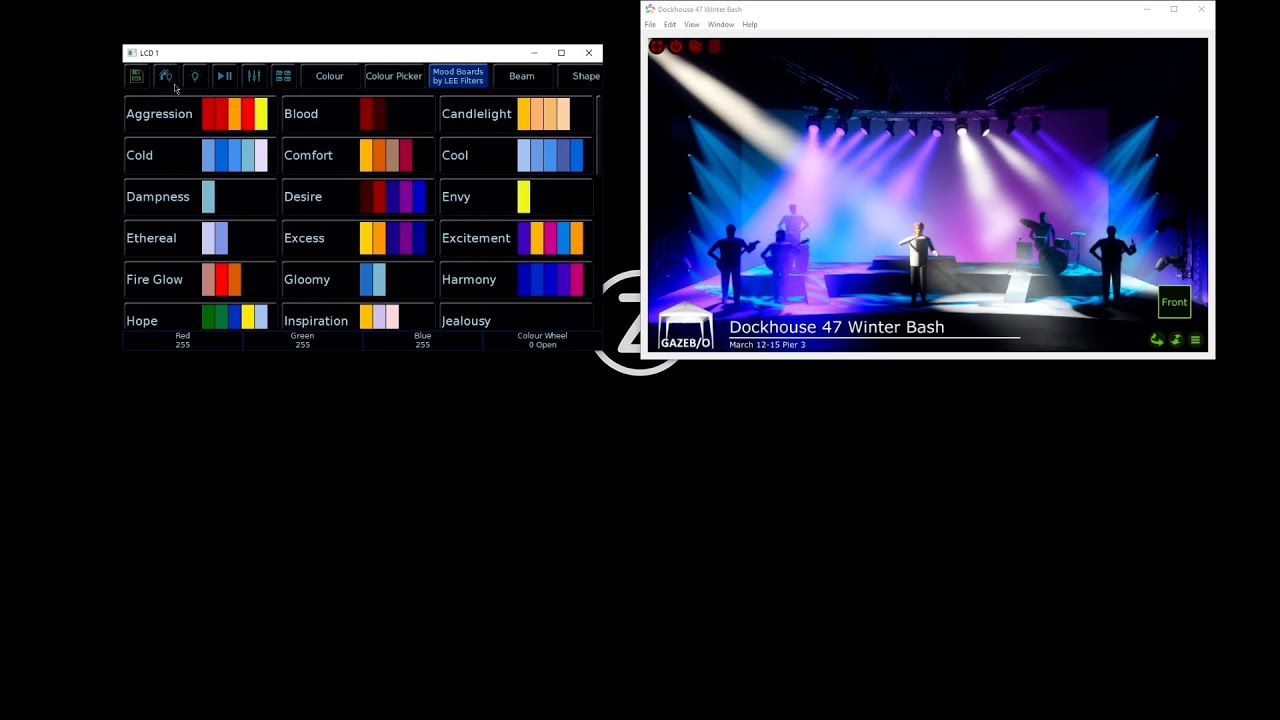Image resolution: width=1280 pixels, height=720 pixels.
Task: Select the Aggression mood board
Action: pos(200,114)
